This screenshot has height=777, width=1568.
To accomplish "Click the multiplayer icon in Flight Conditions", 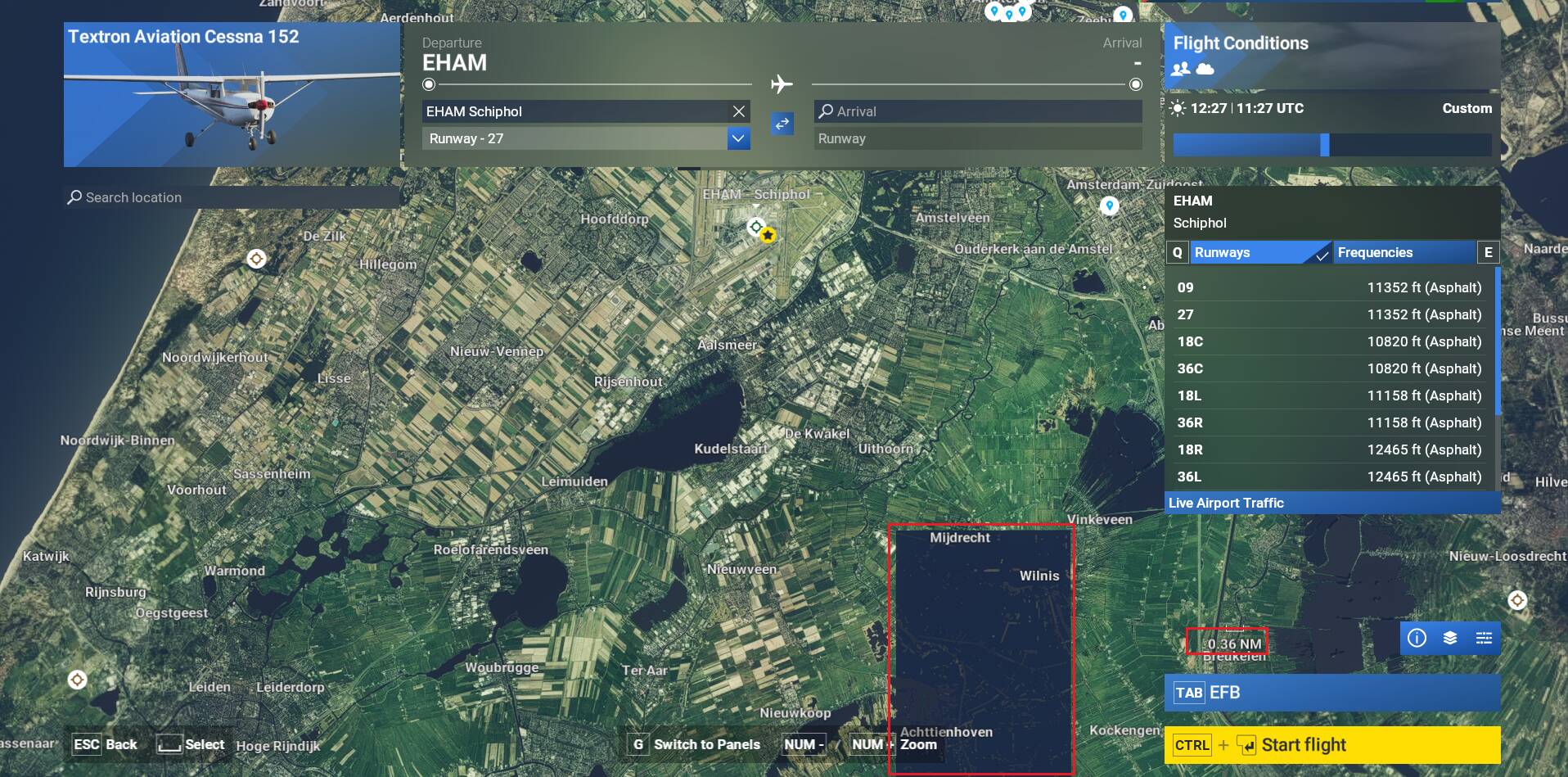I will pos(1181,69).
